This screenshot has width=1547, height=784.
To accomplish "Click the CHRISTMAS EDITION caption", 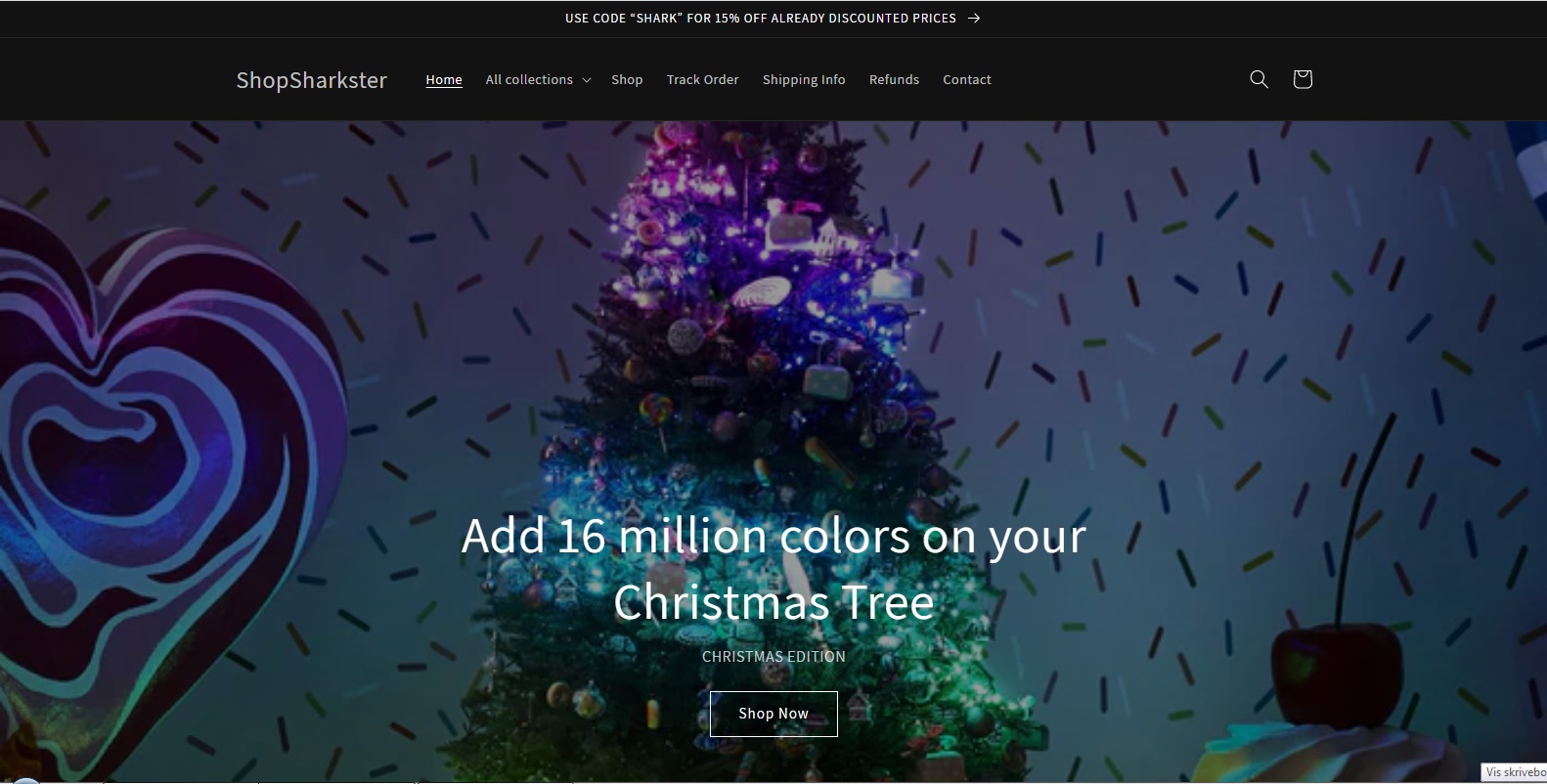I will 773,657.
